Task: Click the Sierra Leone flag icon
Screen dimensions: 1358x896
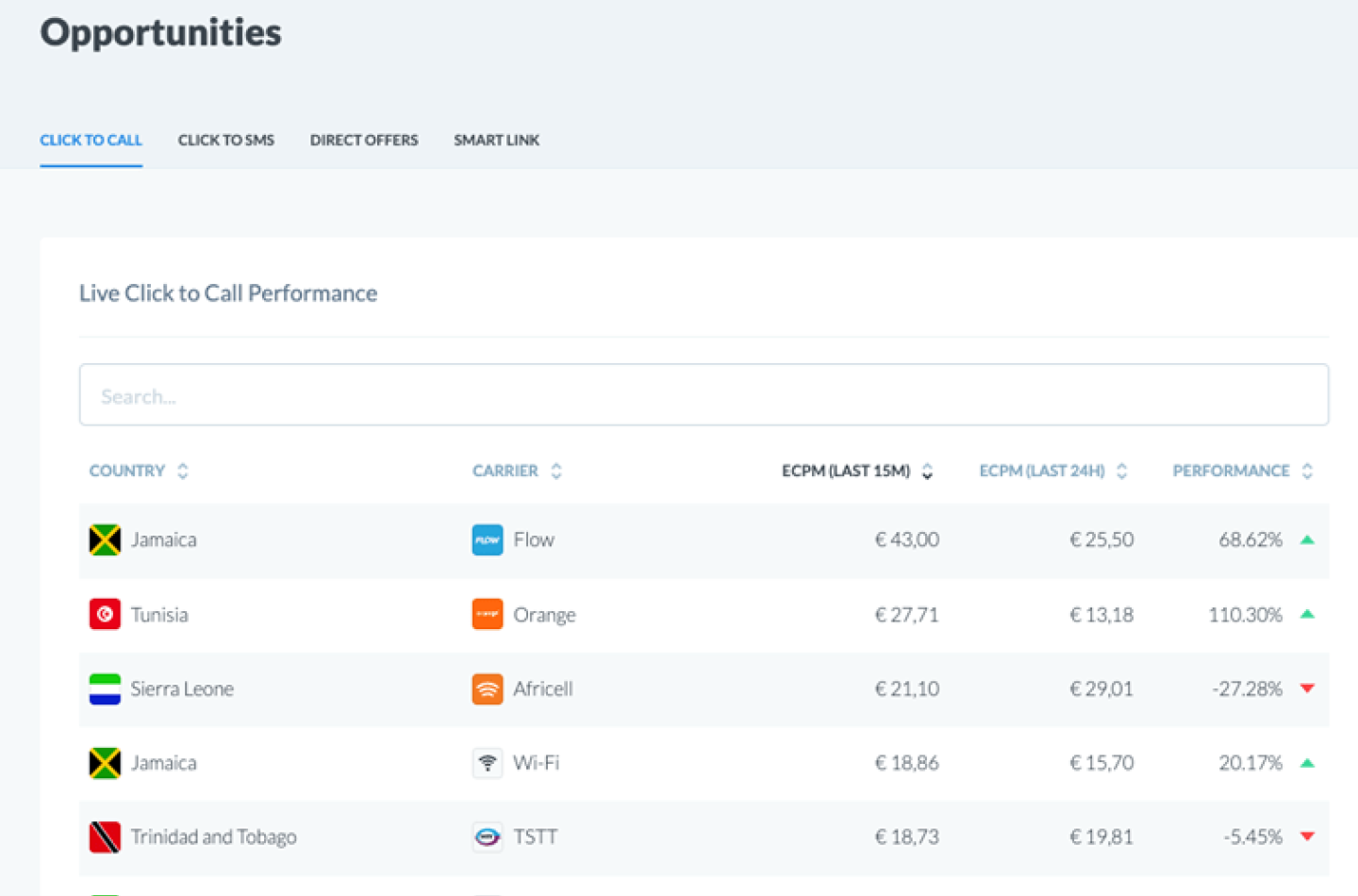Action: [x=105, y=689]
